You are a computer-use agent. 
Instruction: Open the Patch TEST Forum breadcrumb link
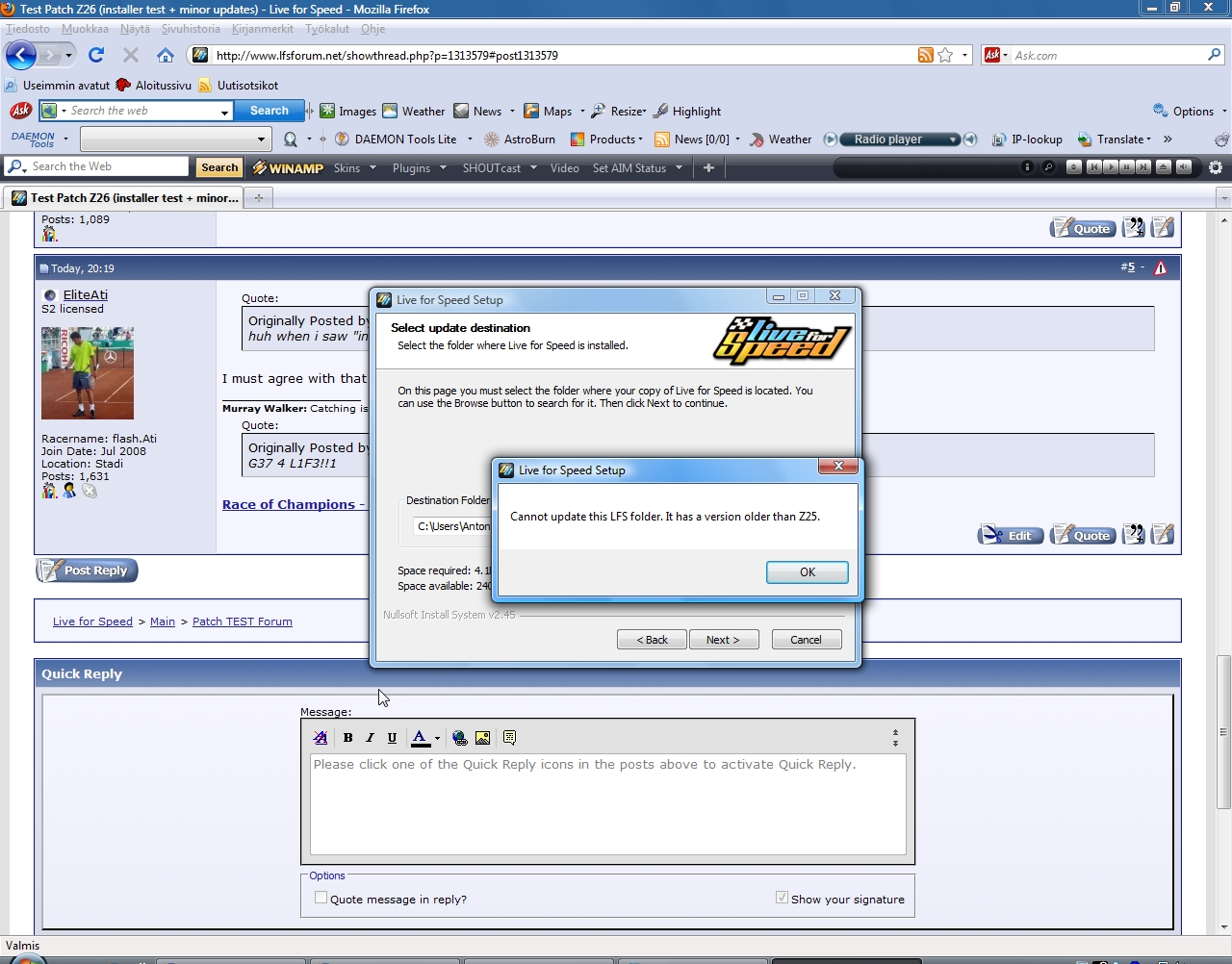click(243, 622)
